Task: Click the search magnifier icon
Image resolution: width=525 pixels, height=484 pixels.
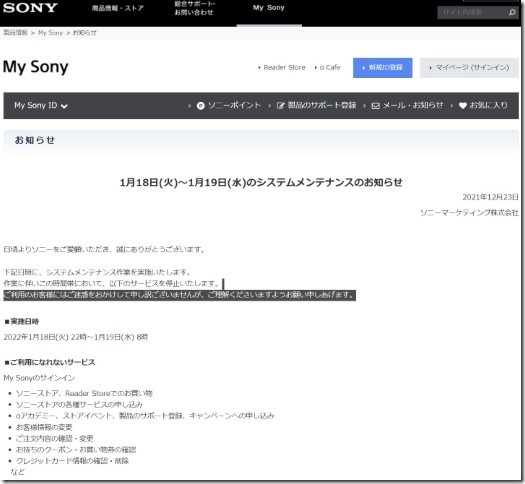Action: click(x=512, y=13)
